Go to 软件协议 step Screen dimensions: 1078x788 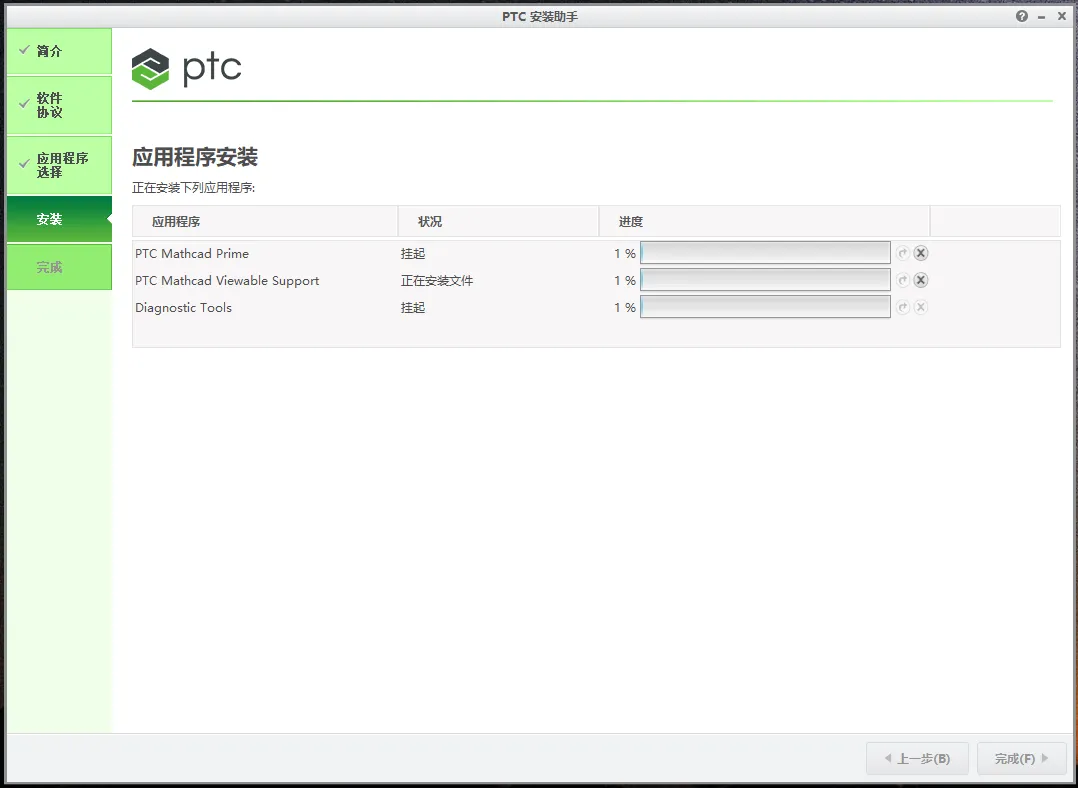tap(59, 105)
